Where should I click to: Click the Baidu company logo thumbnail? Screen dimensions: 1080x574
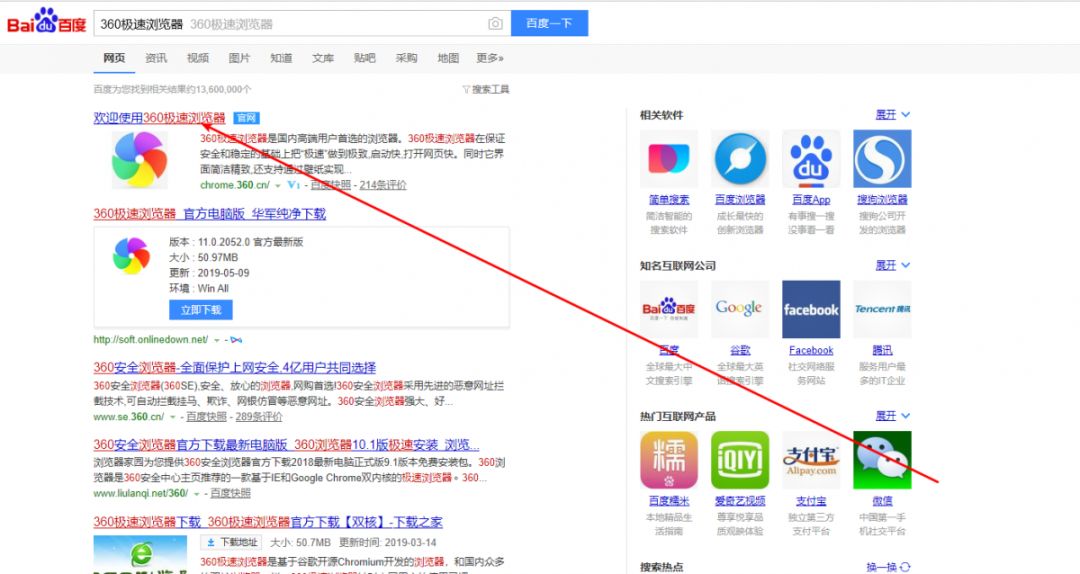[x=669, y=309]
